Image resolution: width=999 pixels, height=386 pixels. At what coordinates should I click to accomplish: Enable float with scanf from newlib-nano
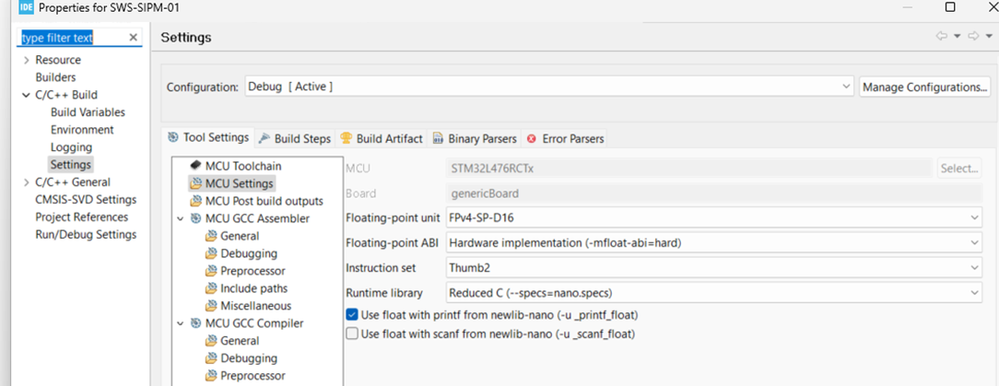point(352,333)
